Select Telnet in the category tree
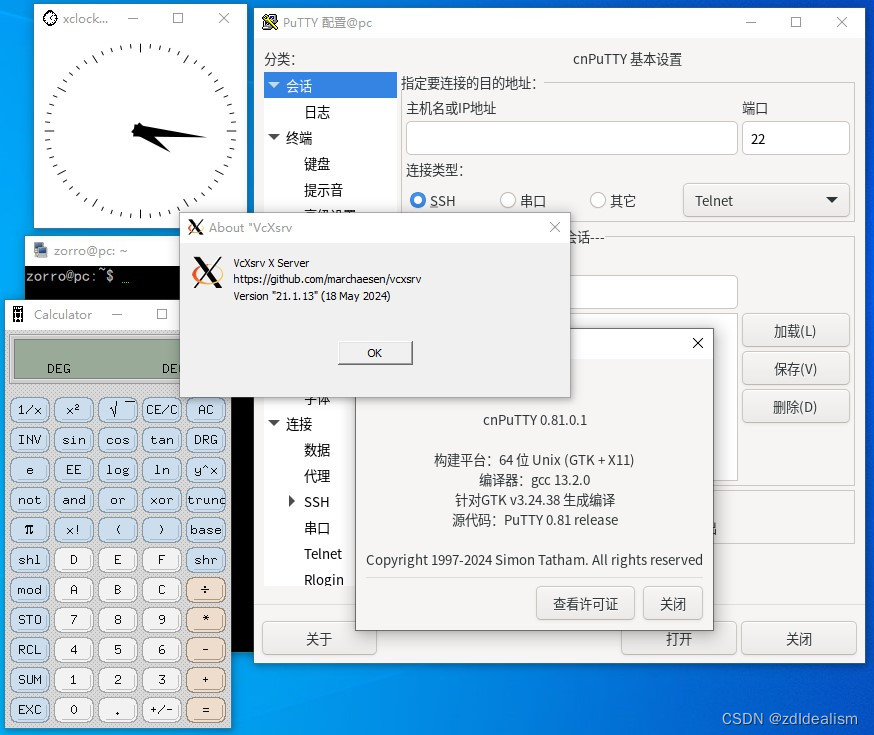Image resolution: width=874 pixels, height=735 pixels. point(323,554)
